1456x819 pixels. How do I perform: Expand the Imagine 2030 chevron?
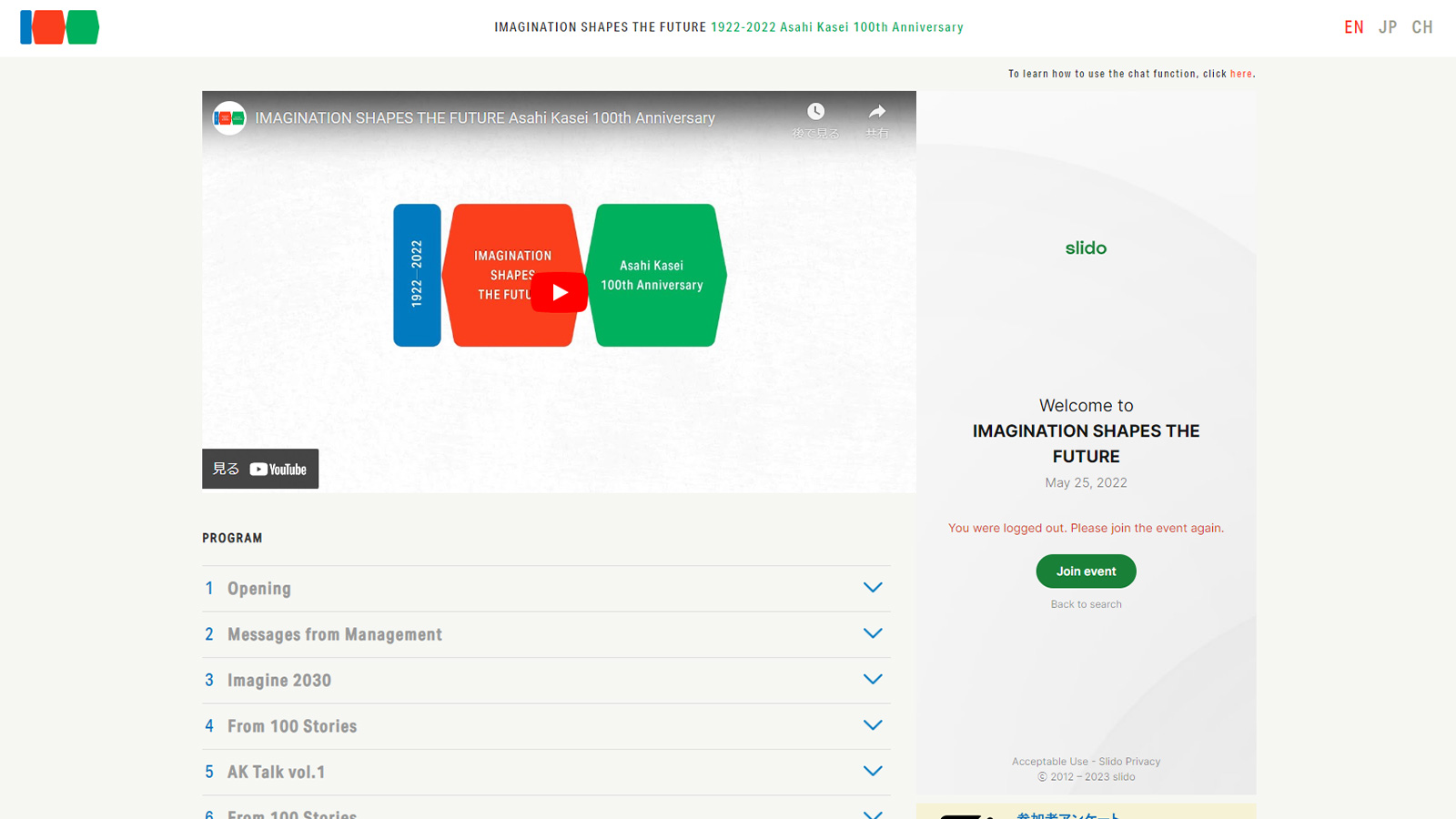873,680
